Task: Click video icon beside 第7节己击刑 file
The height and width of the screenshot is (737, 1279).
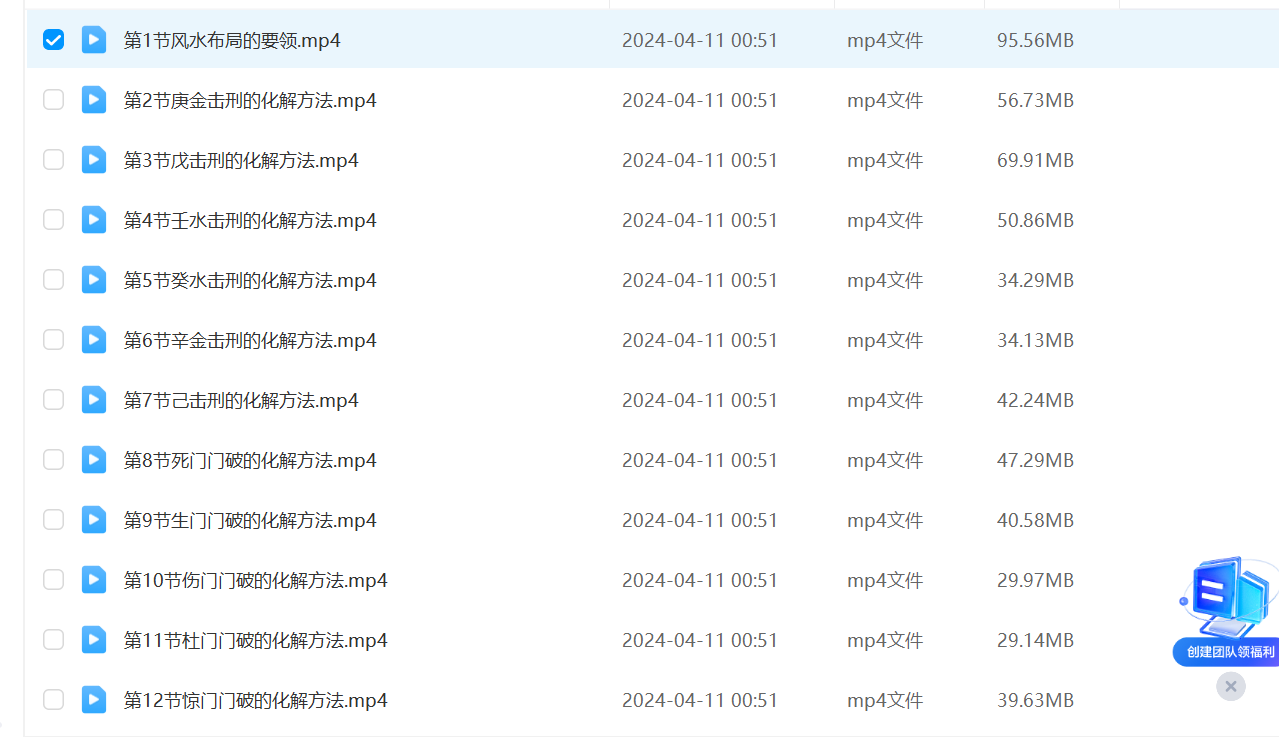Action: (x=94, y=400)
